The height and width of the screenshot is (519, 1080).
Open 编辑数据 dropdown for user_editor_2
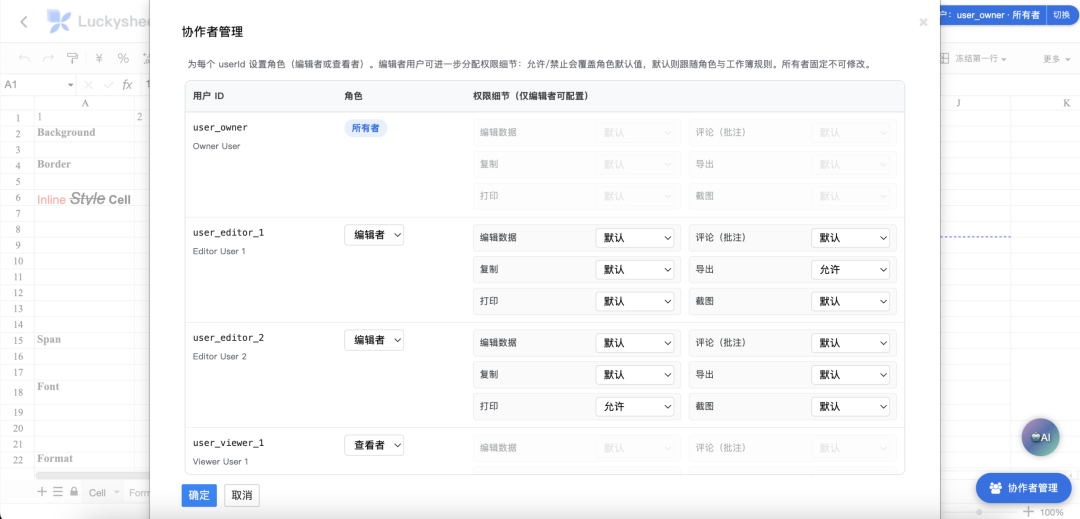click(x=634, y=343)
